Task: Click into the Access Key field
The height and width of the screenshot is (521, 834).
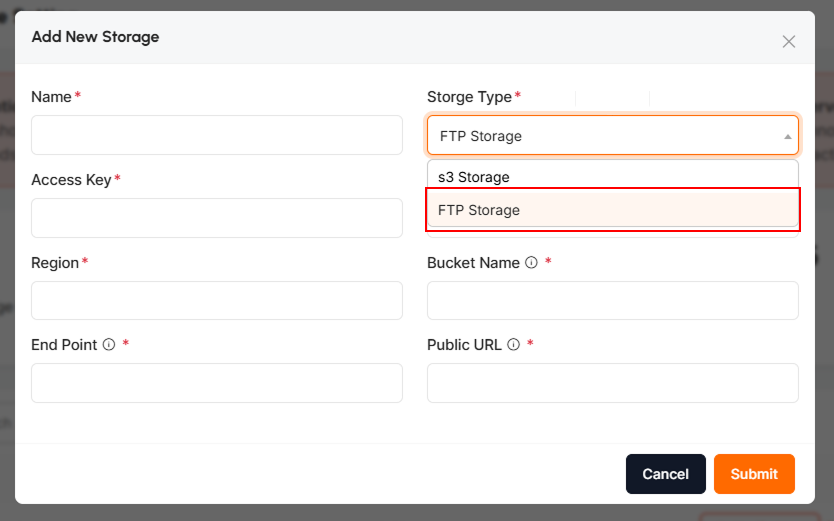Action: coord(217,218)
